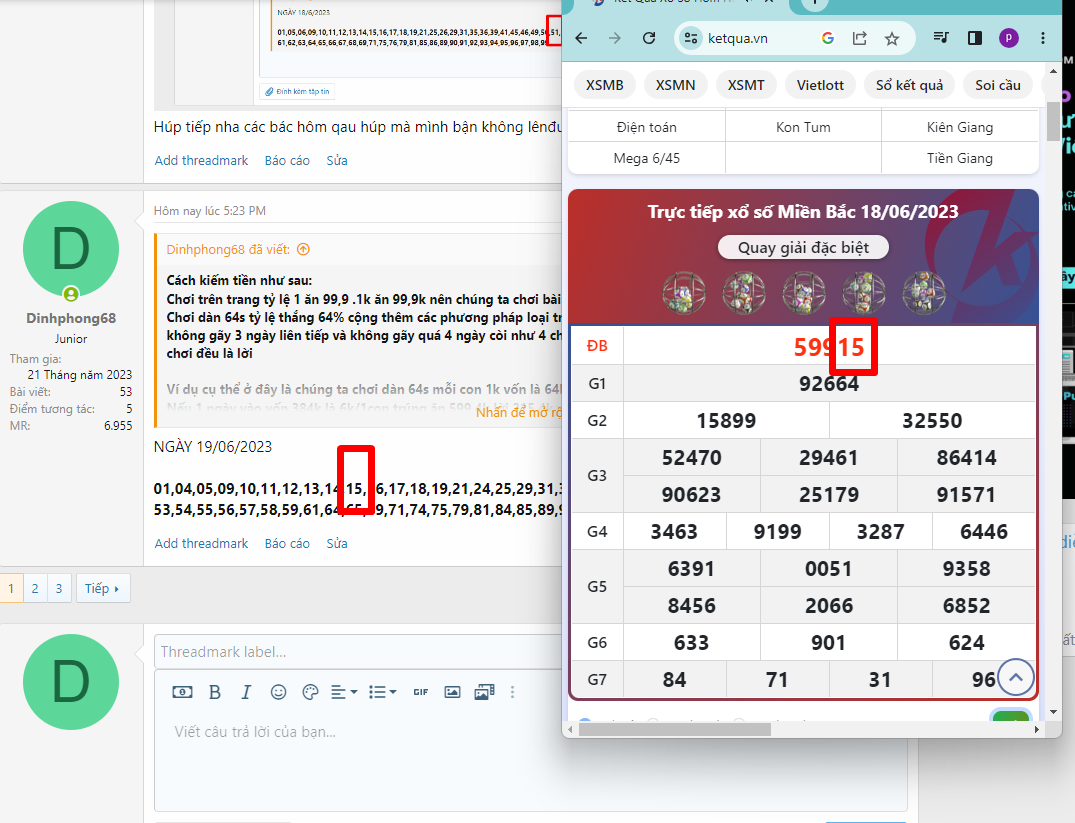Go to forum page 2
This screenshot has height=823, width=1075.
pos(35,588)
